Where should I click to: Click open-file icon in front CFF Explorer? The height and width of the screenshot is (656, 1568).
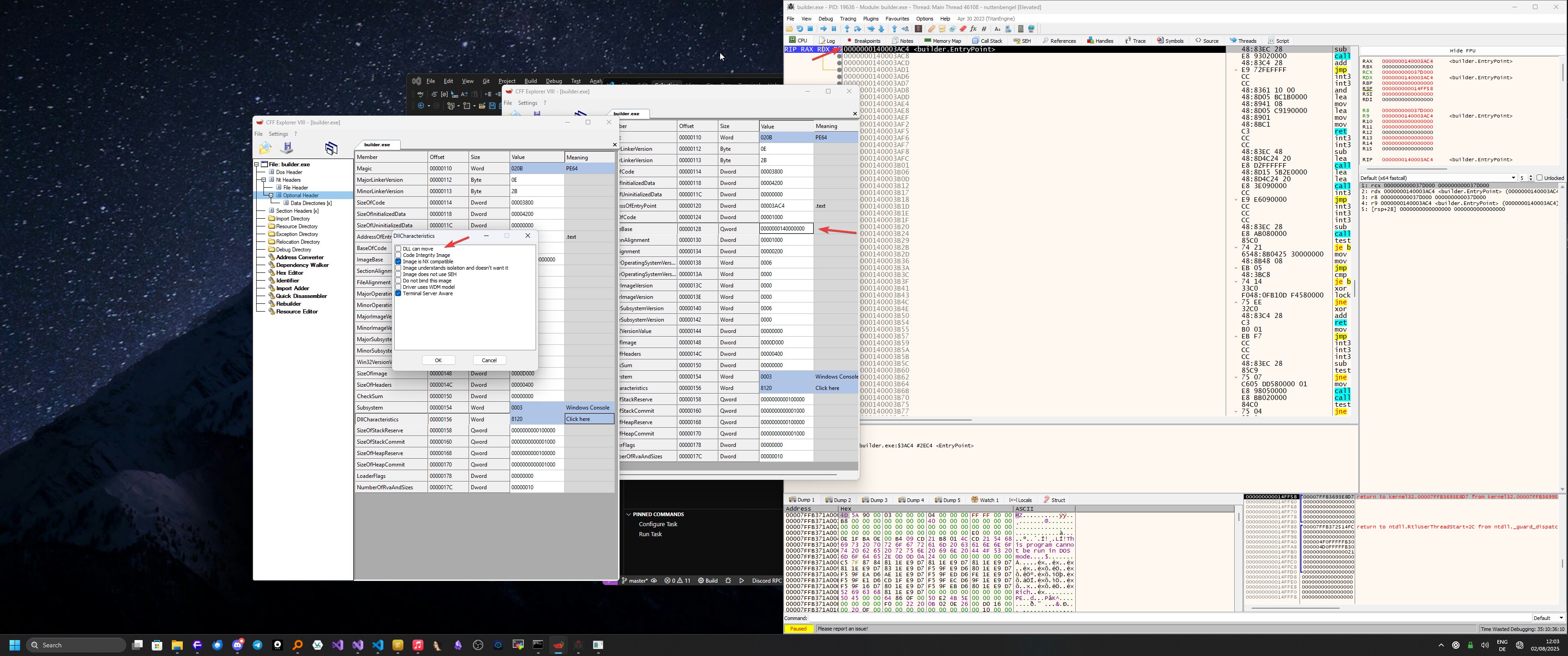[265, 148]
